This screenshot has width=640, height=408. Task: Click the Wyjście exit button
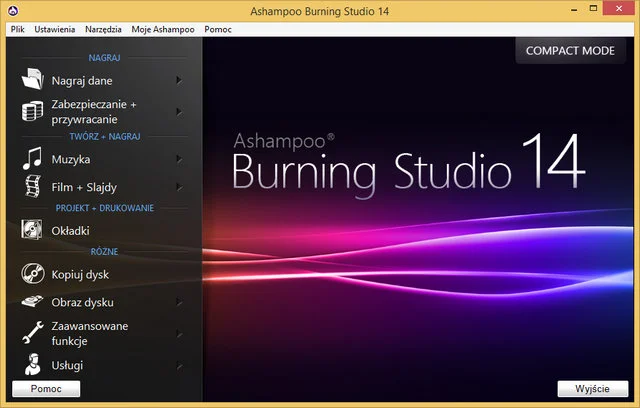pyautogui.click(x=593, y=388)
